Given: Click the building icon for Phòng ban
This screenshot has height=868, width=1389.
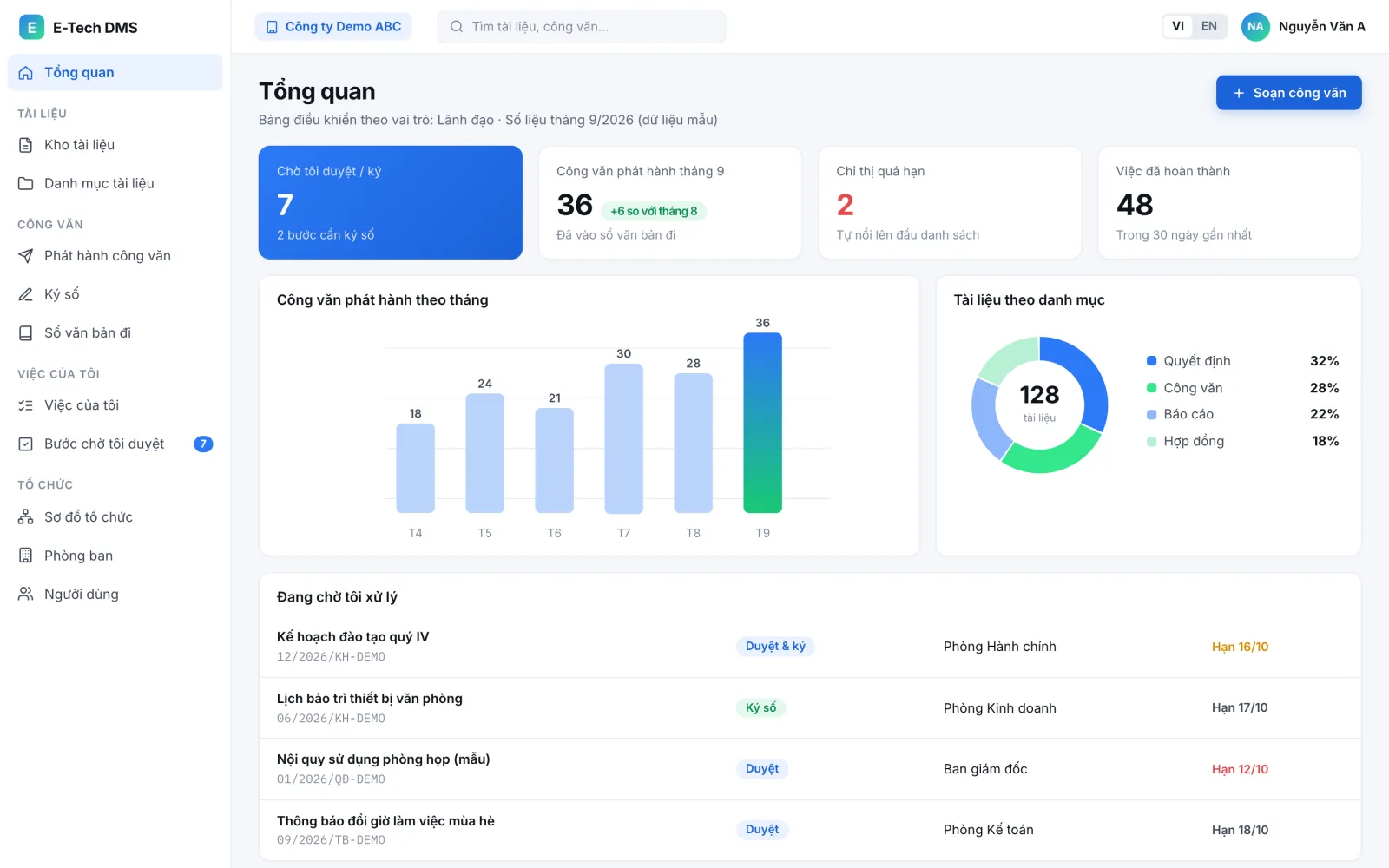Looking at the screenshot, I should tap(26, 556).
